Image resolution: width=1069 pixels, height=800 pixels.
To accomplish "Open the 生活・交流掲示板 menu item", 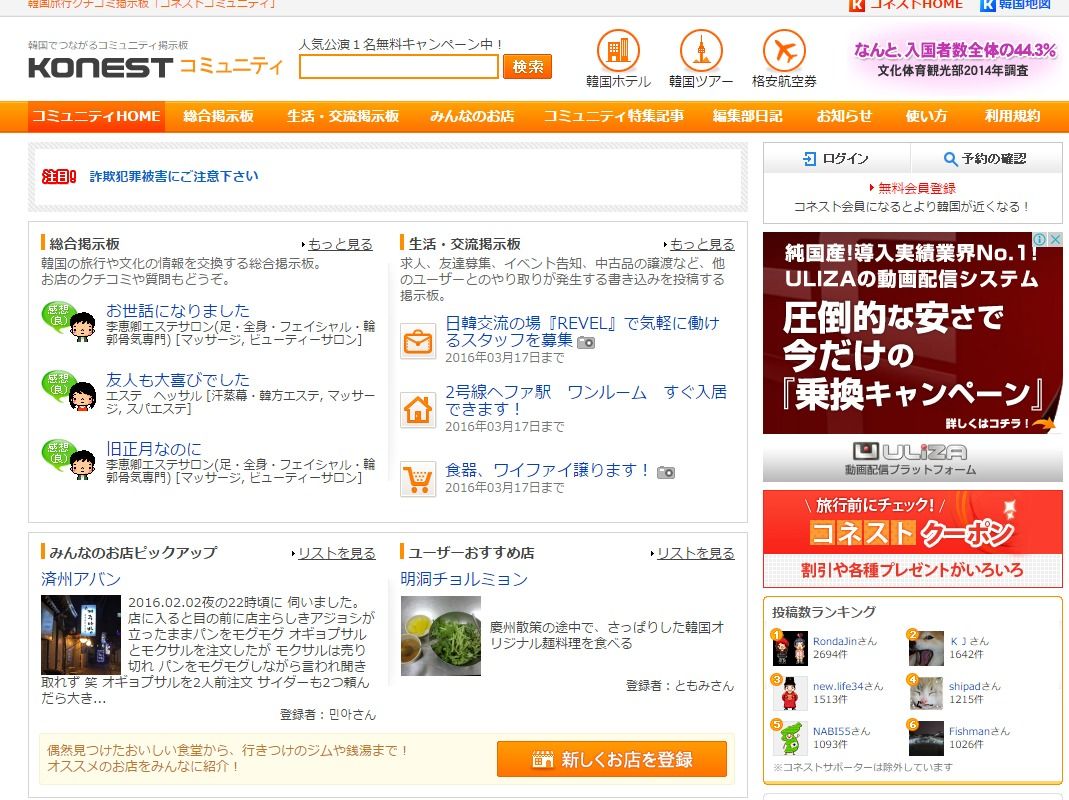I will (x=343, y=116).
